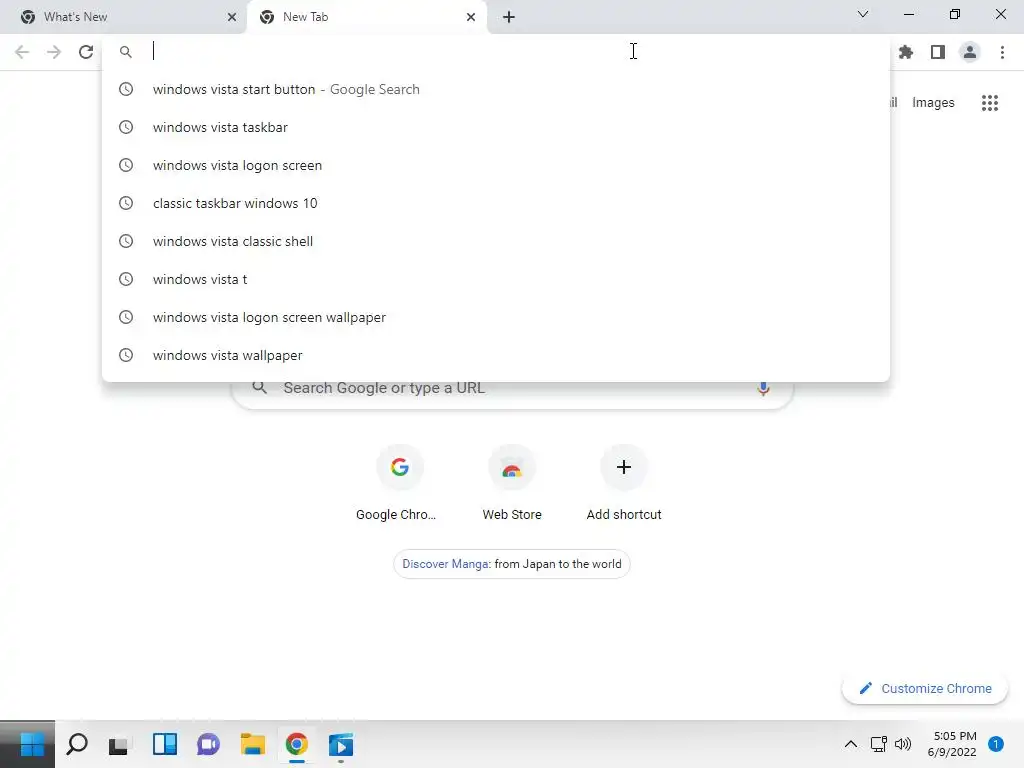The height and width of the screenshot is (768, 1024).
Task: Open the Web Store shortcut tile
Action: tap(512, 483)
